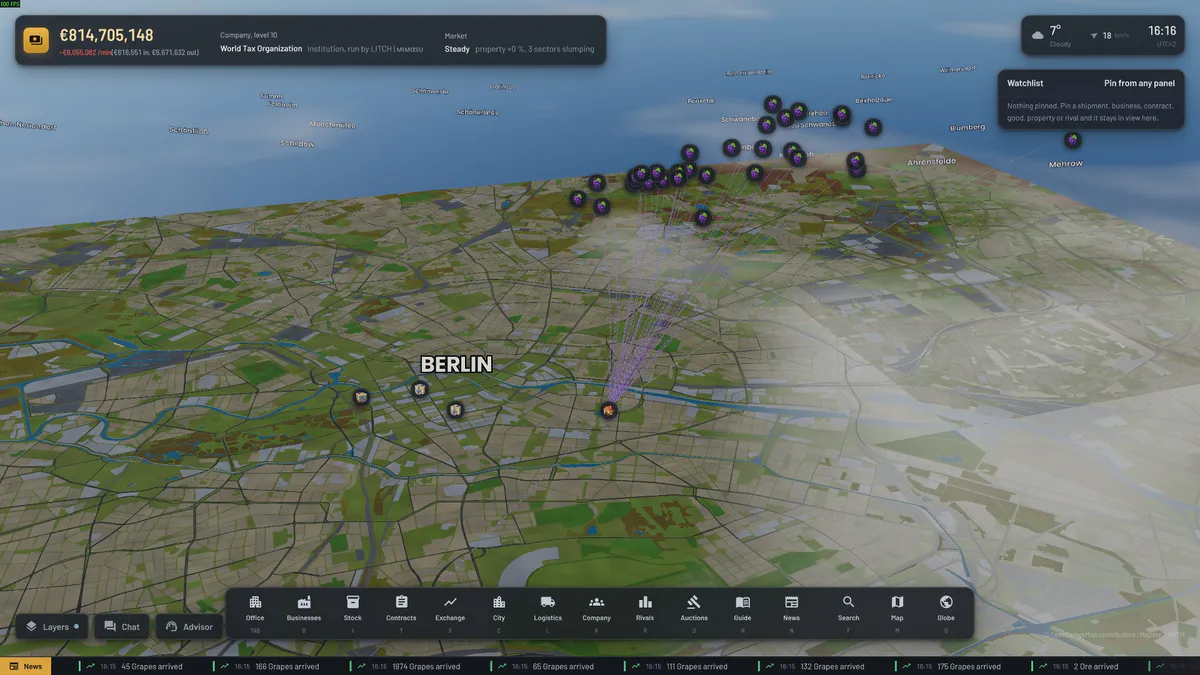Click the yellow company logo icon
The image size is (1200, 675).
[x=36, y=40]
